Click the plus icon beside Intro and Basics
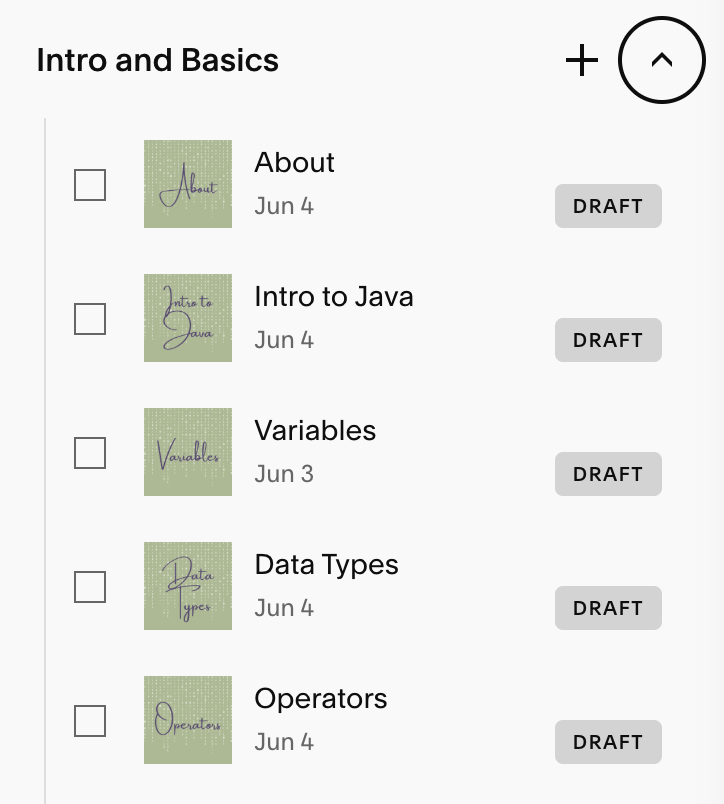 click(x=581, y=61)
